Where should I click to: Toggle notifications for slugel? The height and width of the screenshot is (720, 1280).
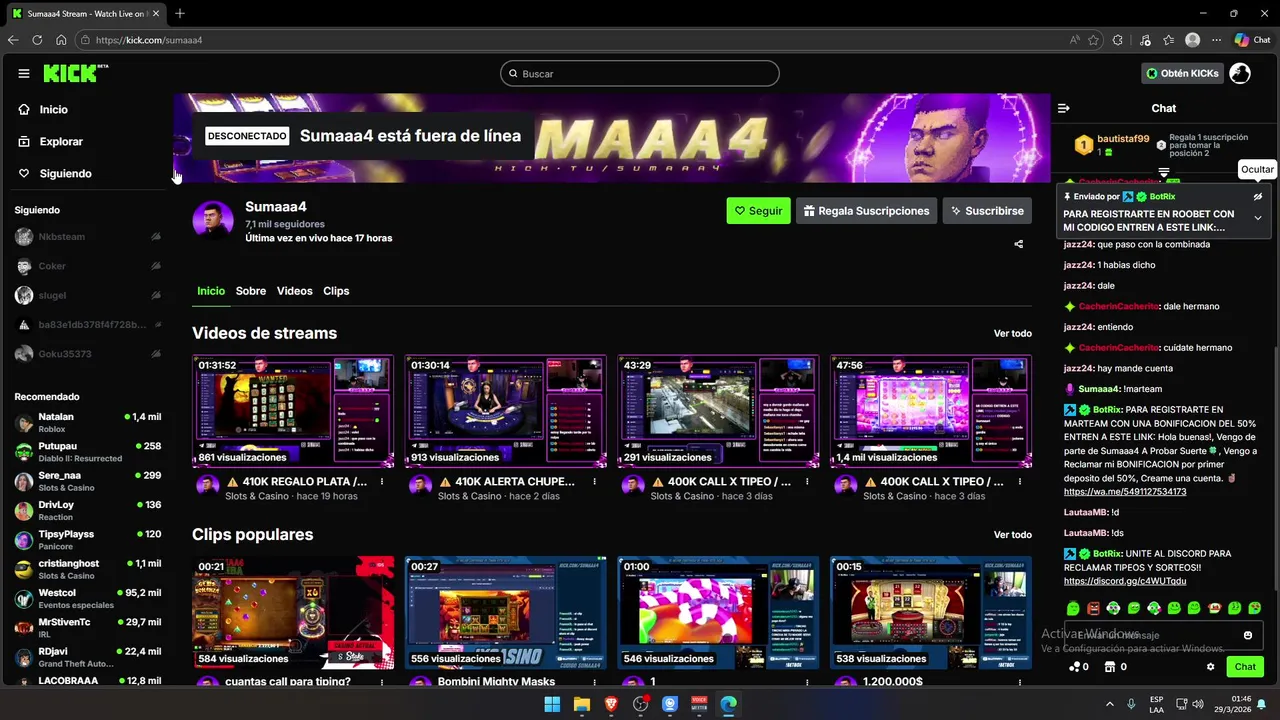[x=156, y=295]
